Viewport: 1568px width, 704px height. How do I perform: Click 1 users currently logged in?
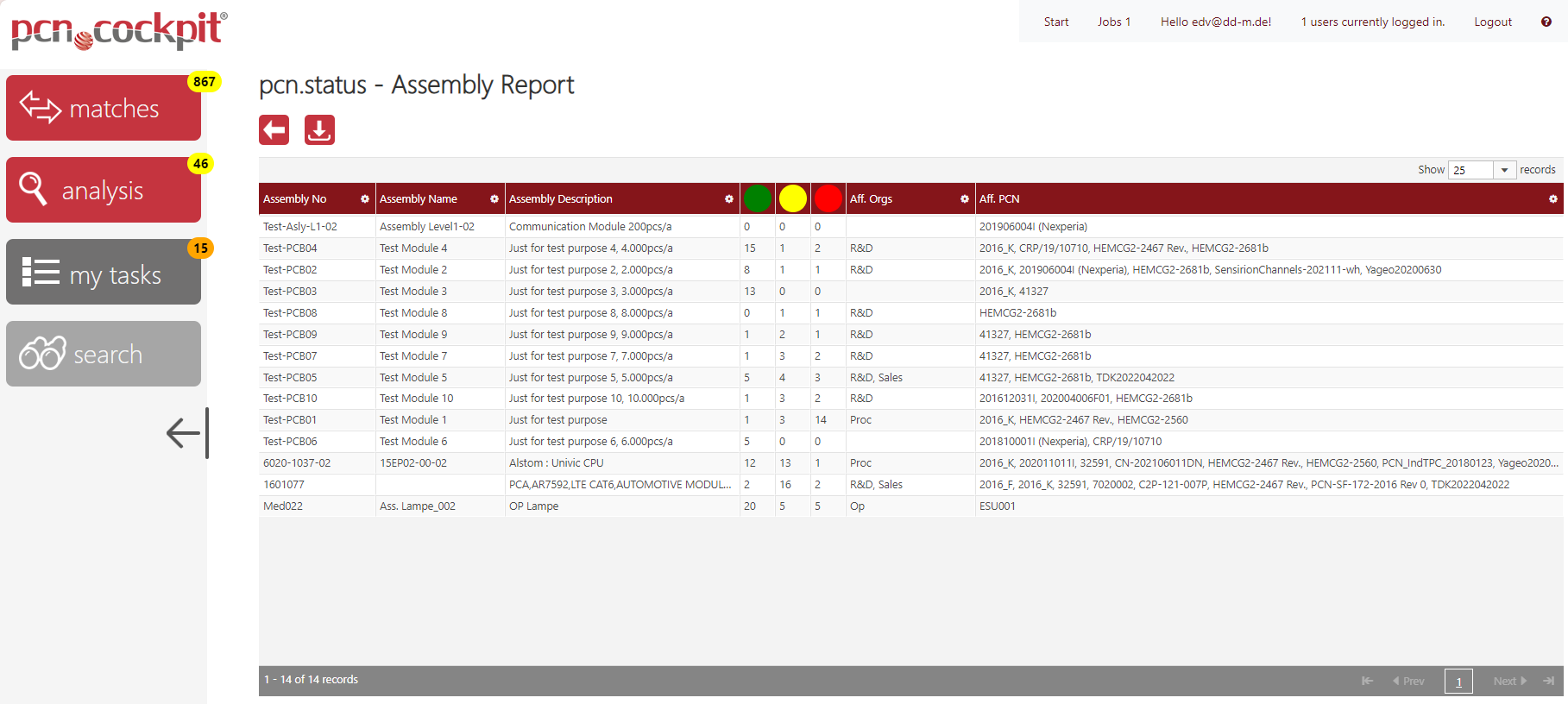(1373, 22)
